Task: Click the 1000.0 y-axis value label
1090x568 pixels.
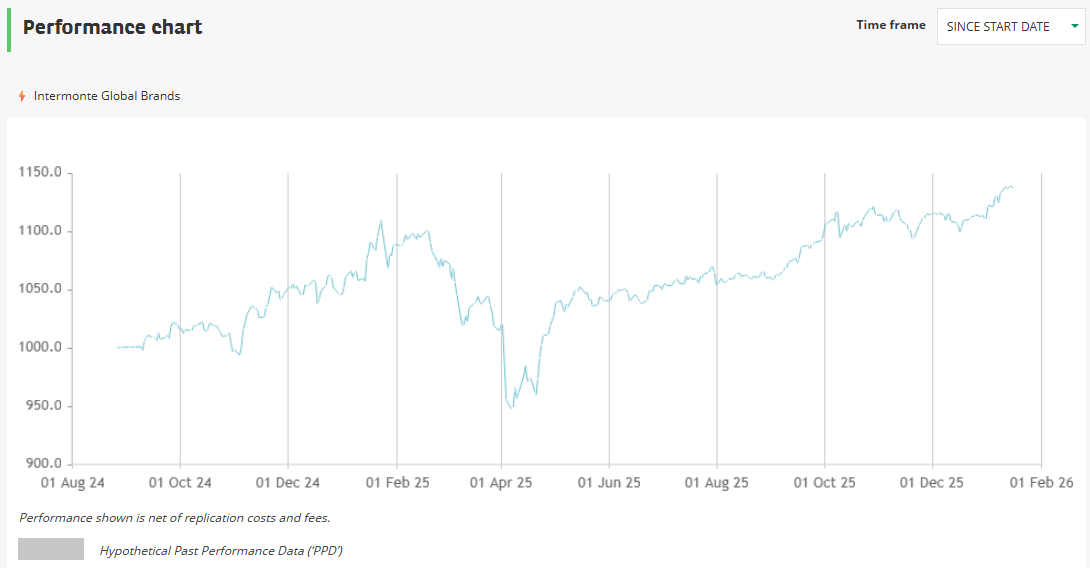Action: [41, 348]
